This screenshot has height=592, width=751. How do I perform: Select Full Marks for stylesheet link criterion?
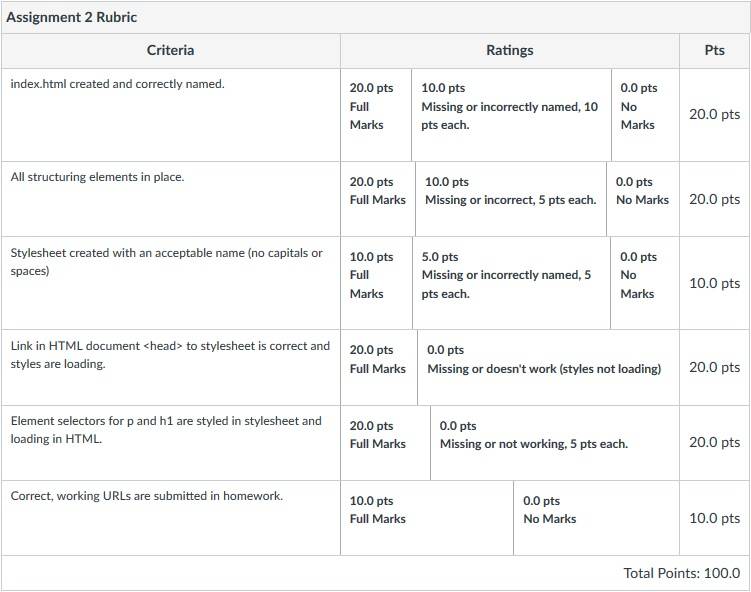coord(379,367)
